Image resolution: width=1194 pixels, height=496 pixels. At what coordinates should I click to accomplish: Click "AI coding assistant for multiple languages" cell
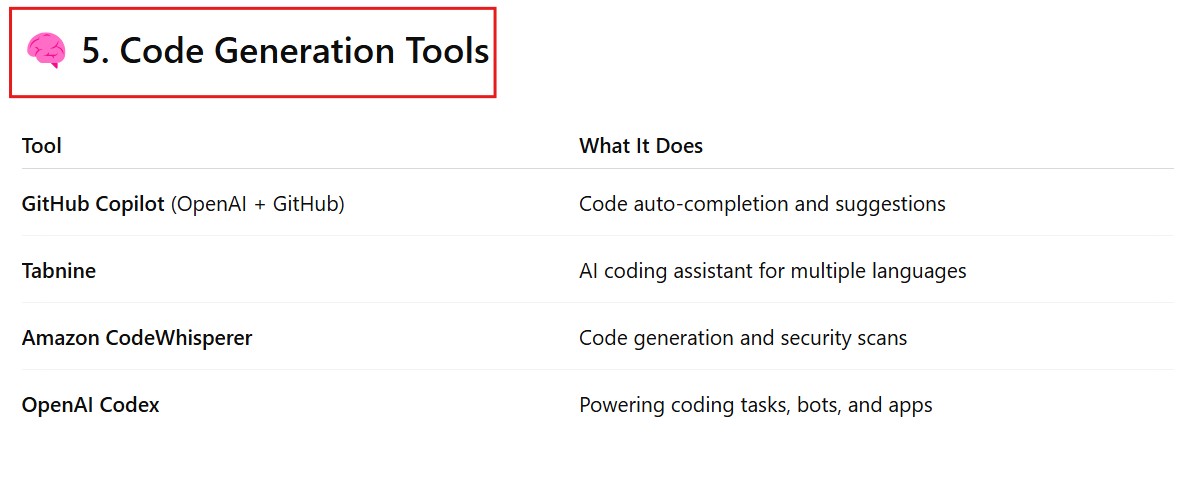(772, 271)
